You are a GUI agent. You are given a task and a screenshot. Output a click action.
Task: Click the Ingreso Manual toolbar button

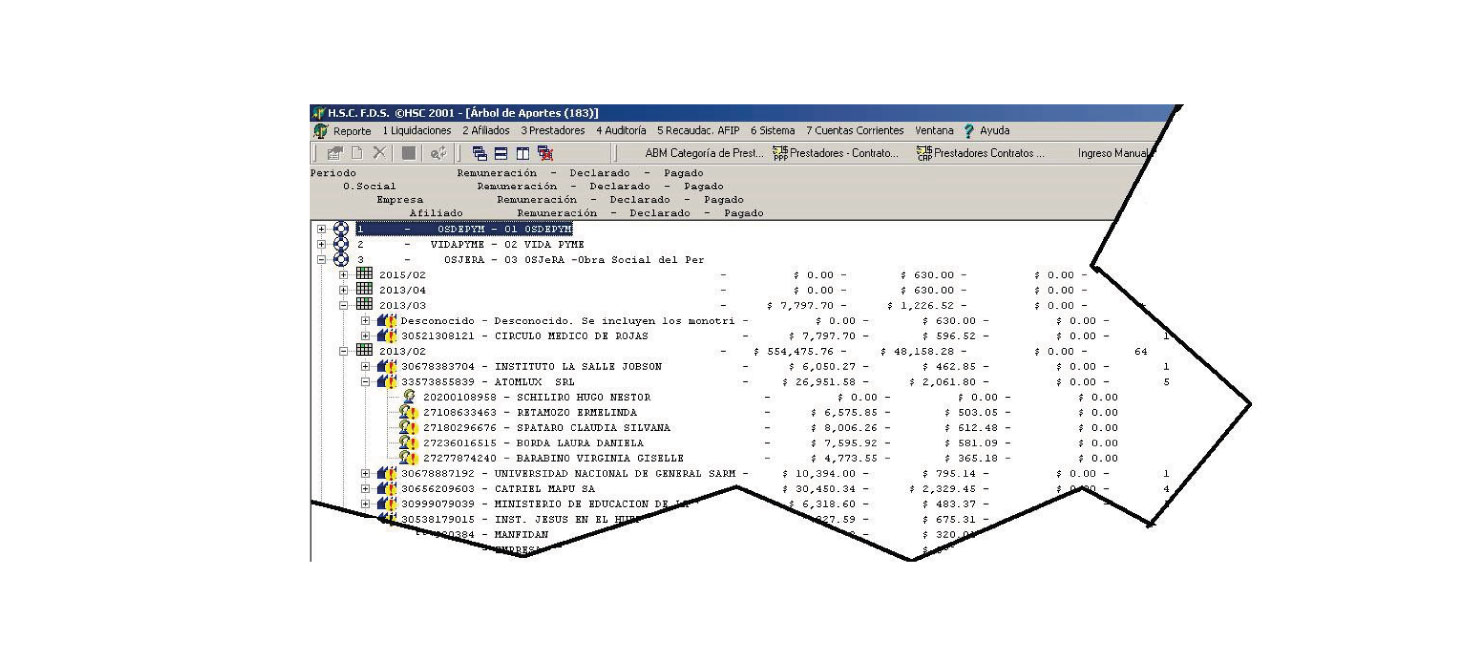pos(1115,154)
